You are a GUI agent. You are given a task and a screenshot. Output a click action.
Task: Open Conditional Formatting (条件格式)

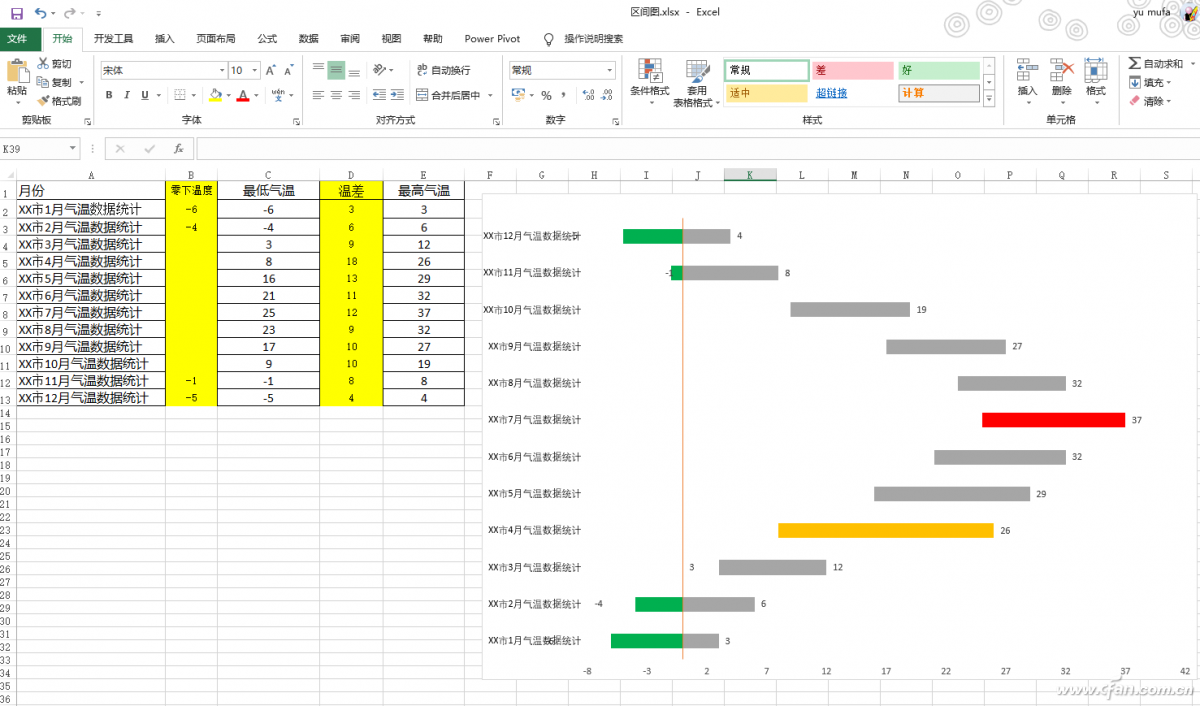click(x=650, y=83)
